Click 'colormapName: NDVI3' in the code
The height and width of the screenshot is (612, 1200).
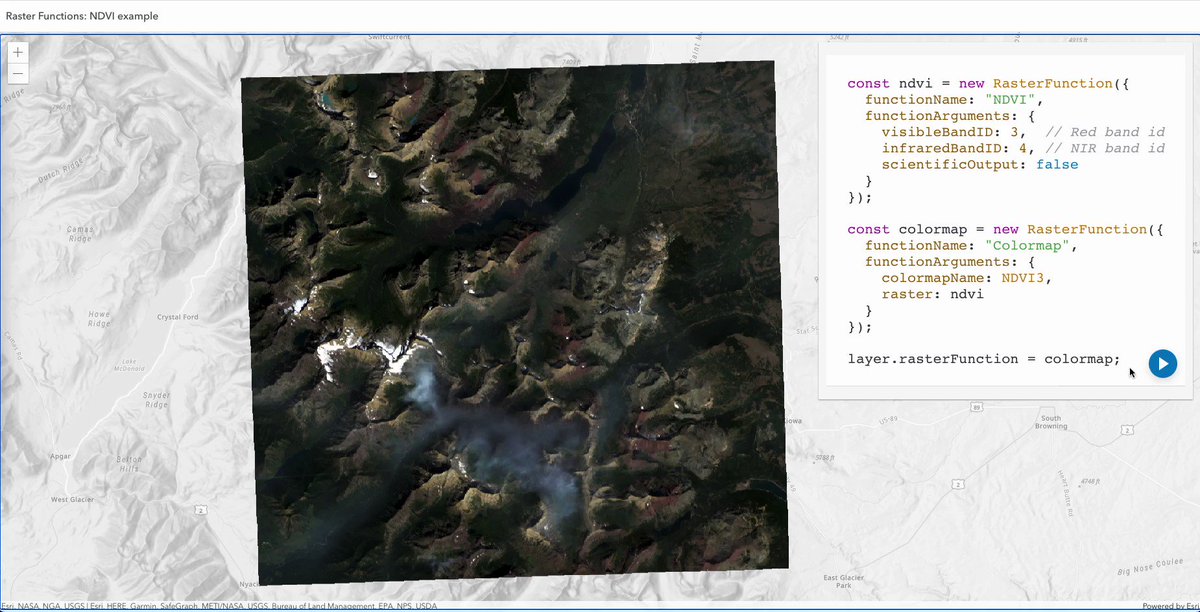pyautogui.click(x=968, y=278)
